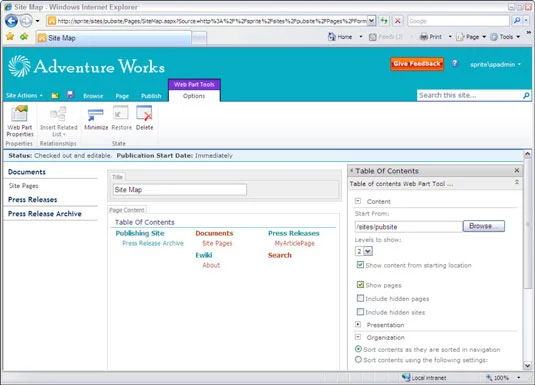Select the Site Map browser tab

click(113, 38)
